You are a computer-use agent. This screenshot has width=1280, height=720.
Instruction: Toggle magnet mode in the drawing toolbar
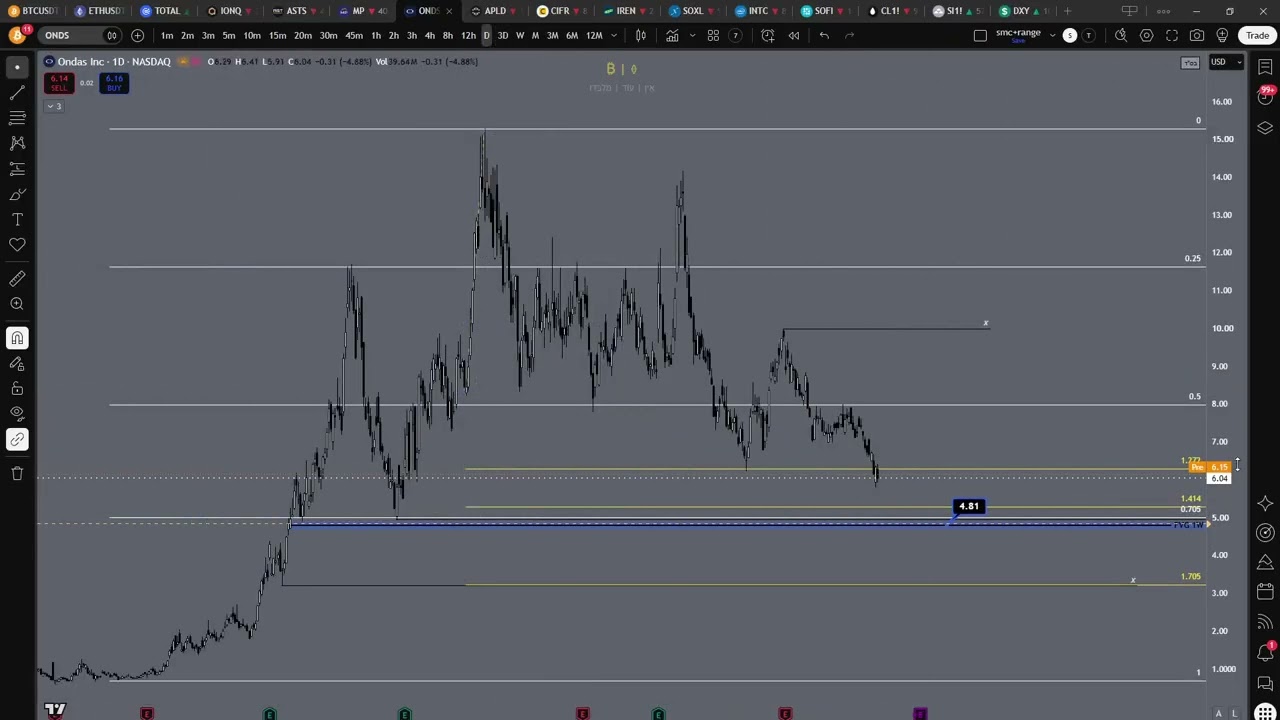pos(17,338)
